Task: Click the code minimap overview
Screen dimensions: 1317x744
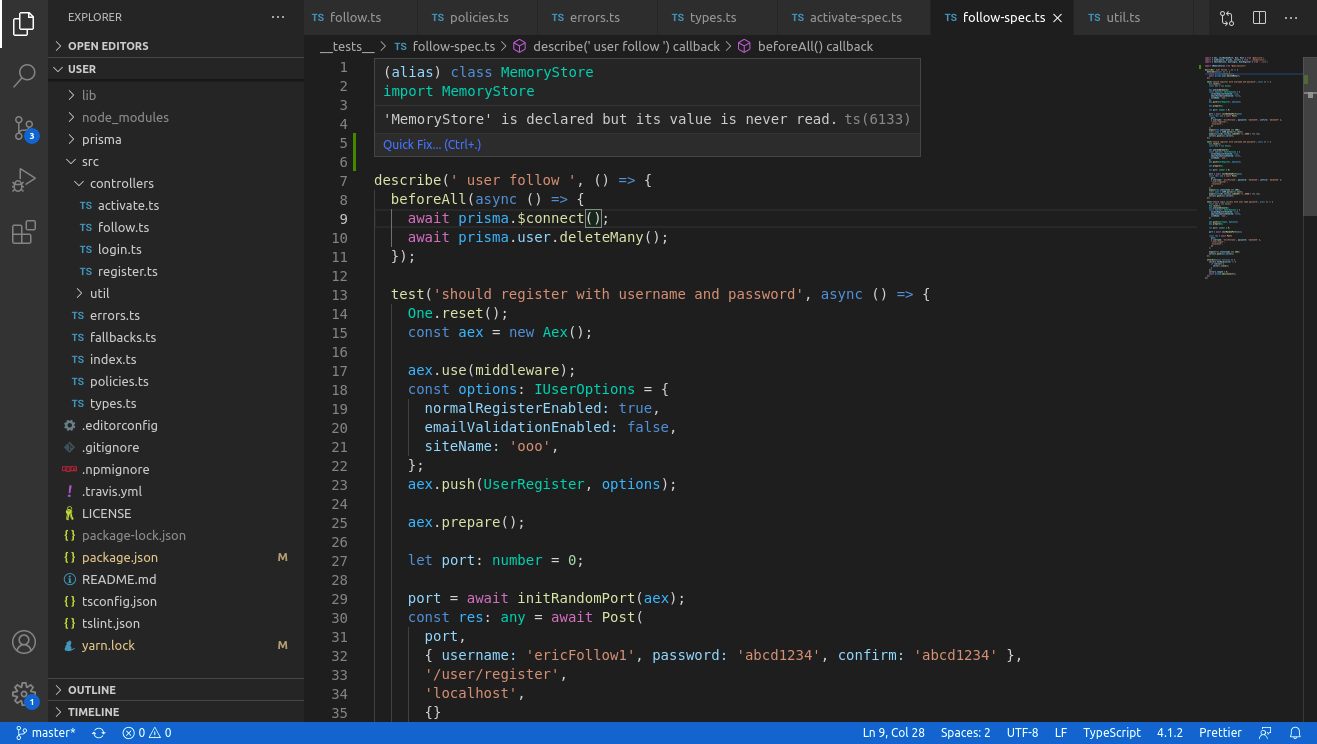Action: [x=1250, y=170]
